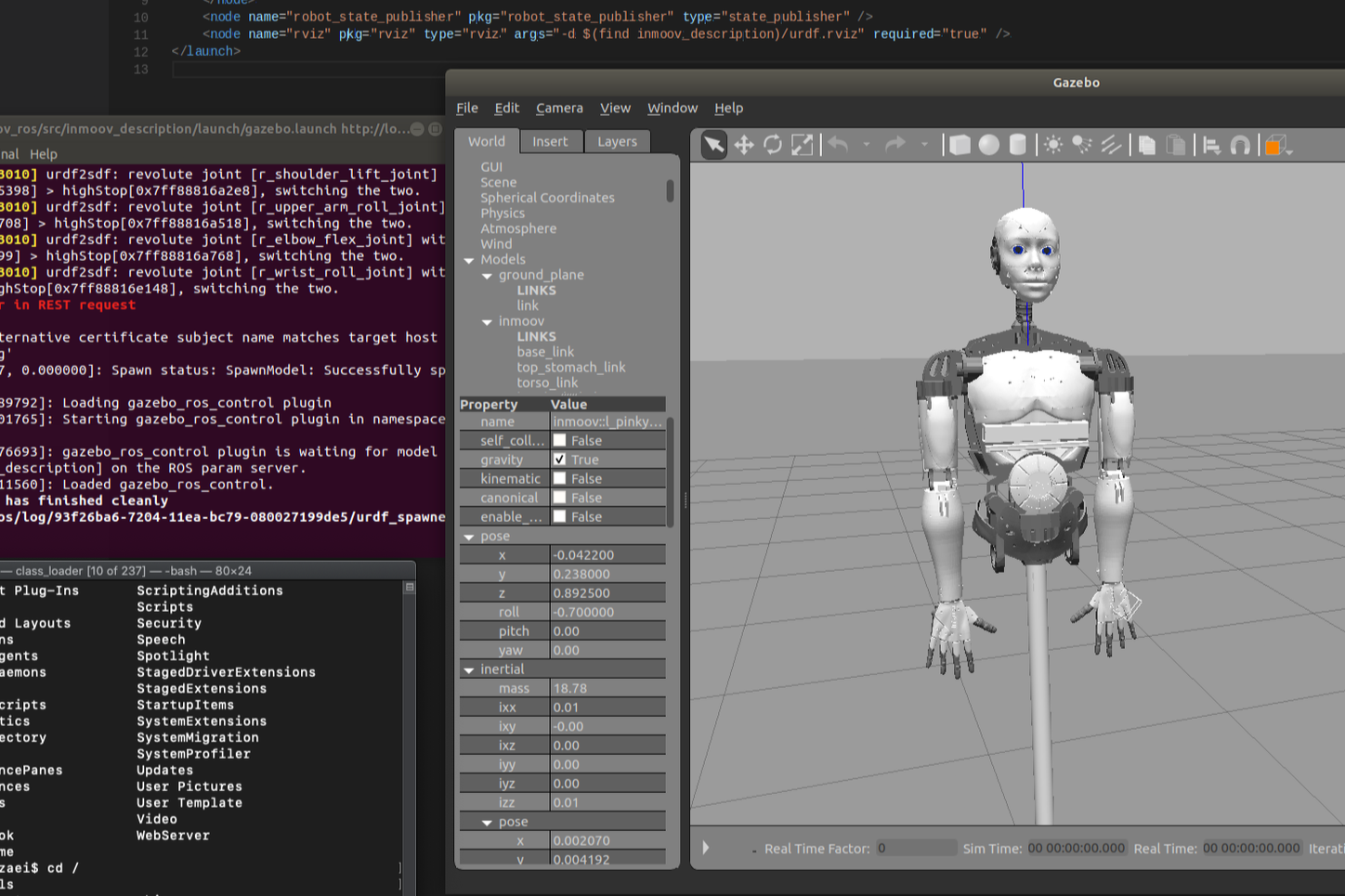Activate the selection mode arrow tool
1345x896 pixels.
[x=713, y=145]
